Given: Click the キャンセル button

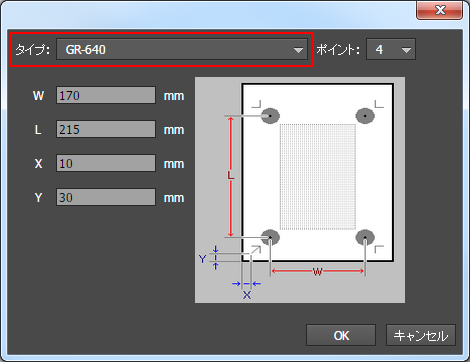Looking at the screenshot, I should pos(421,335).
